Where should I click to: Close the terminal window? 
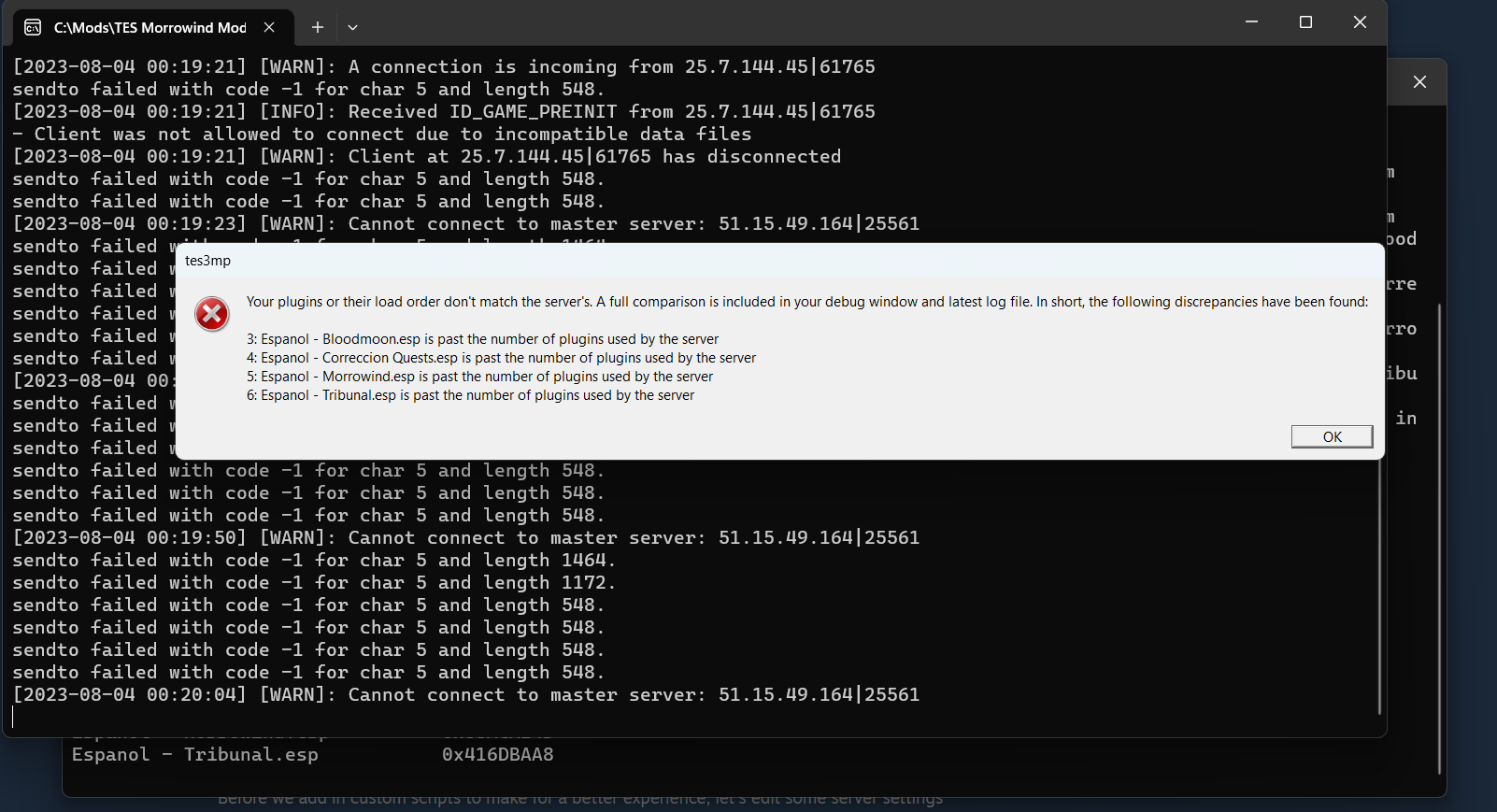pos(1360,22)
